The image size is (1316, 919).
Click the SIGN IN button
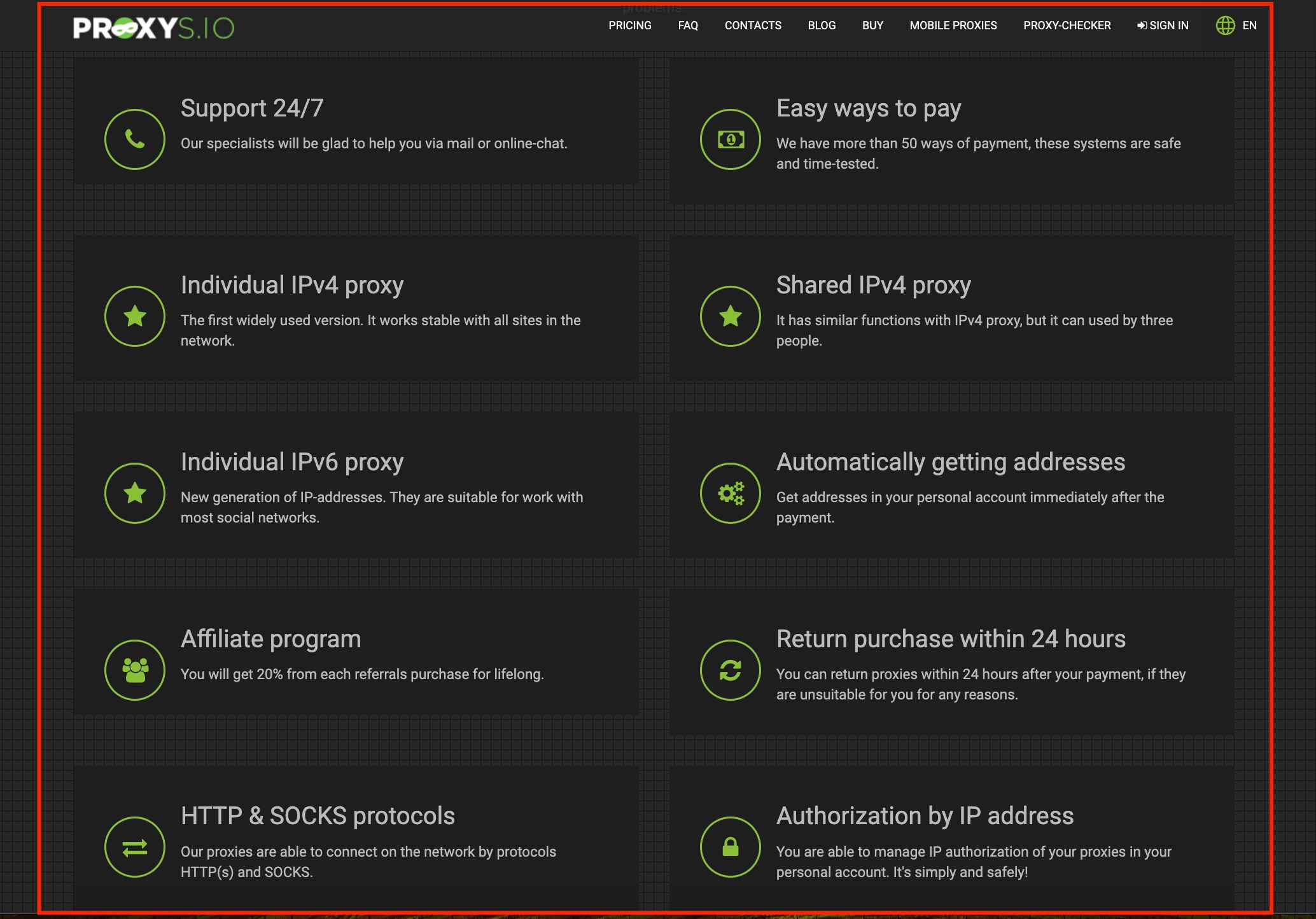click(1163, 25)
